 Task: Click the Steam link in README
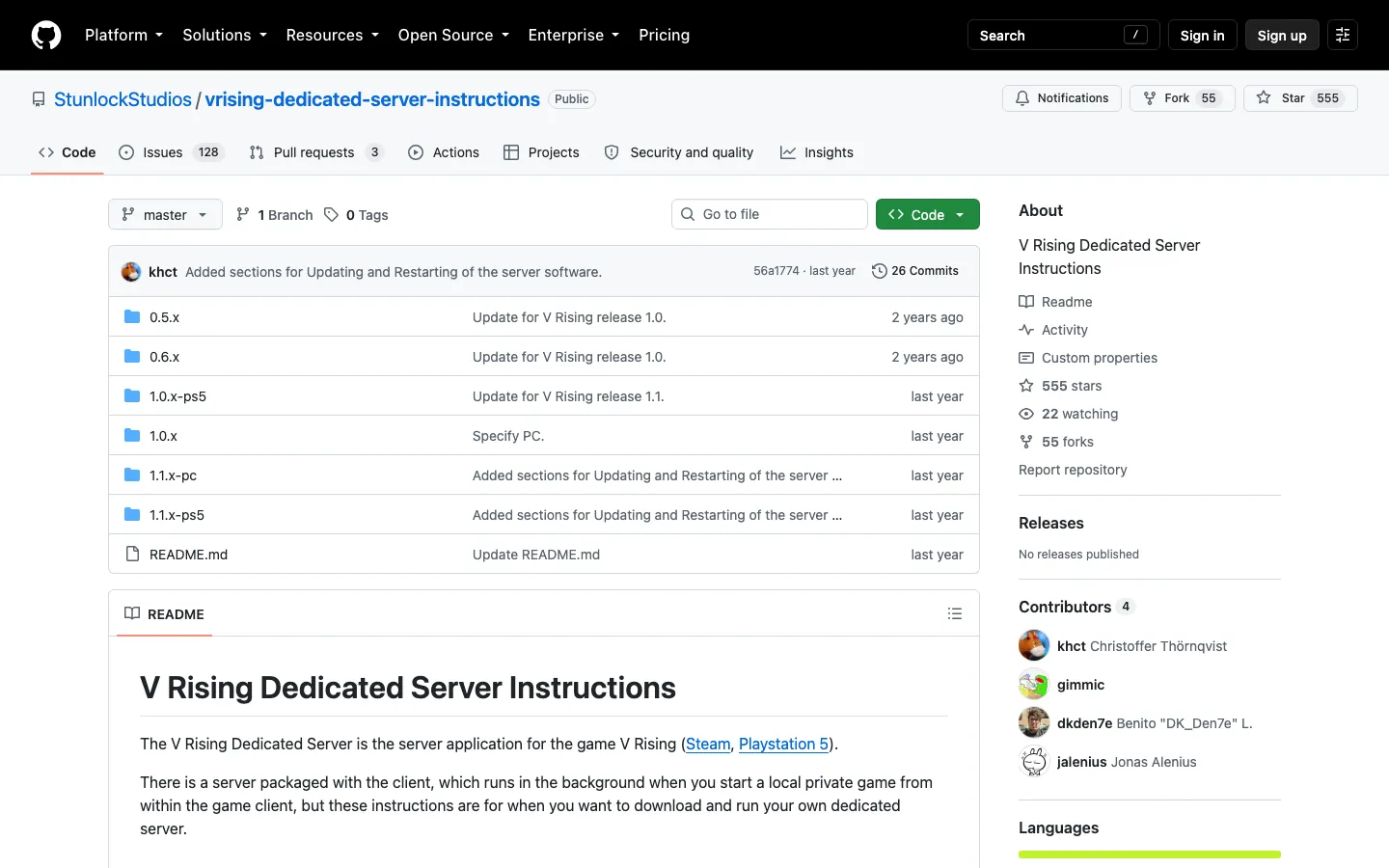click(x=708, y=744)
